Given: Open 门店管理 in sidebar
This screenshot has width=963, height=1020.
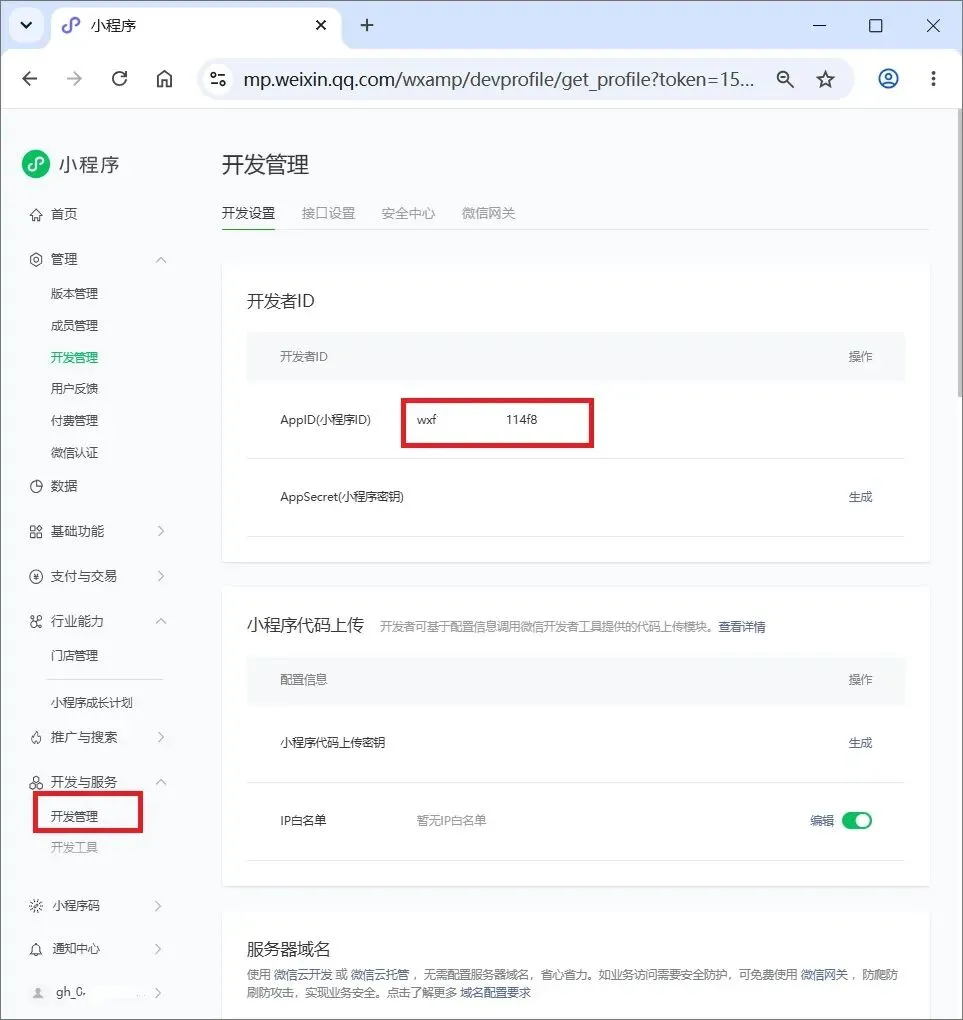Looking at the screenshot, I should (x=74, y=656).
